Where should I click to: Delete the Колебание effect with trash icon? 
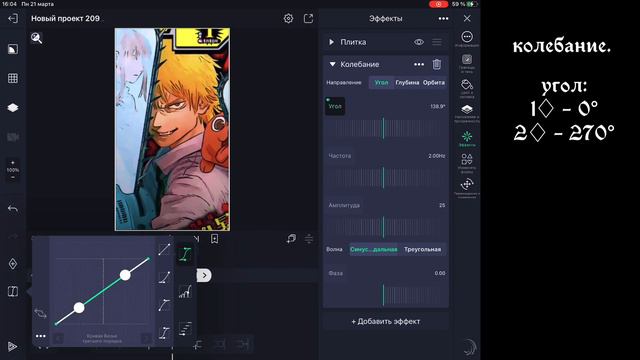pyautogui.click(x=436, y=64)
